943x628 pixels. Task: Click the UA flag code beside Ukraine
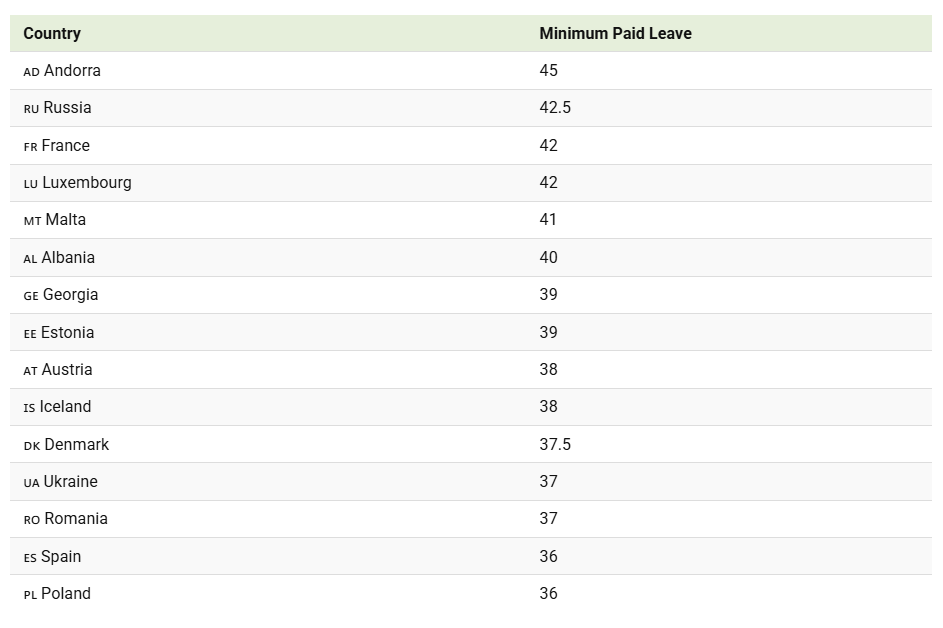[31, 483]
